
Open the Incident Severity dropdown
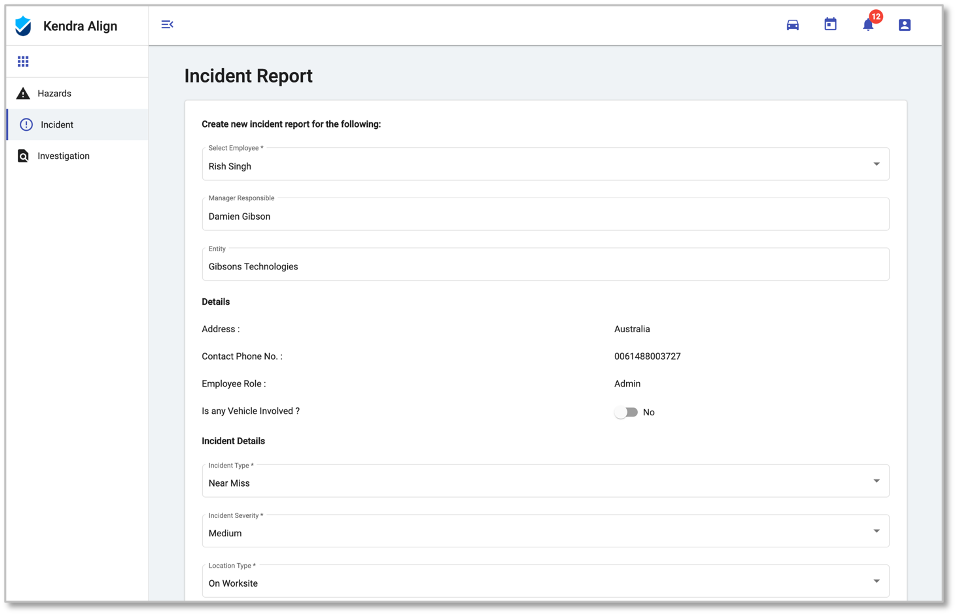pyautogui.click(x=879, y=530)
